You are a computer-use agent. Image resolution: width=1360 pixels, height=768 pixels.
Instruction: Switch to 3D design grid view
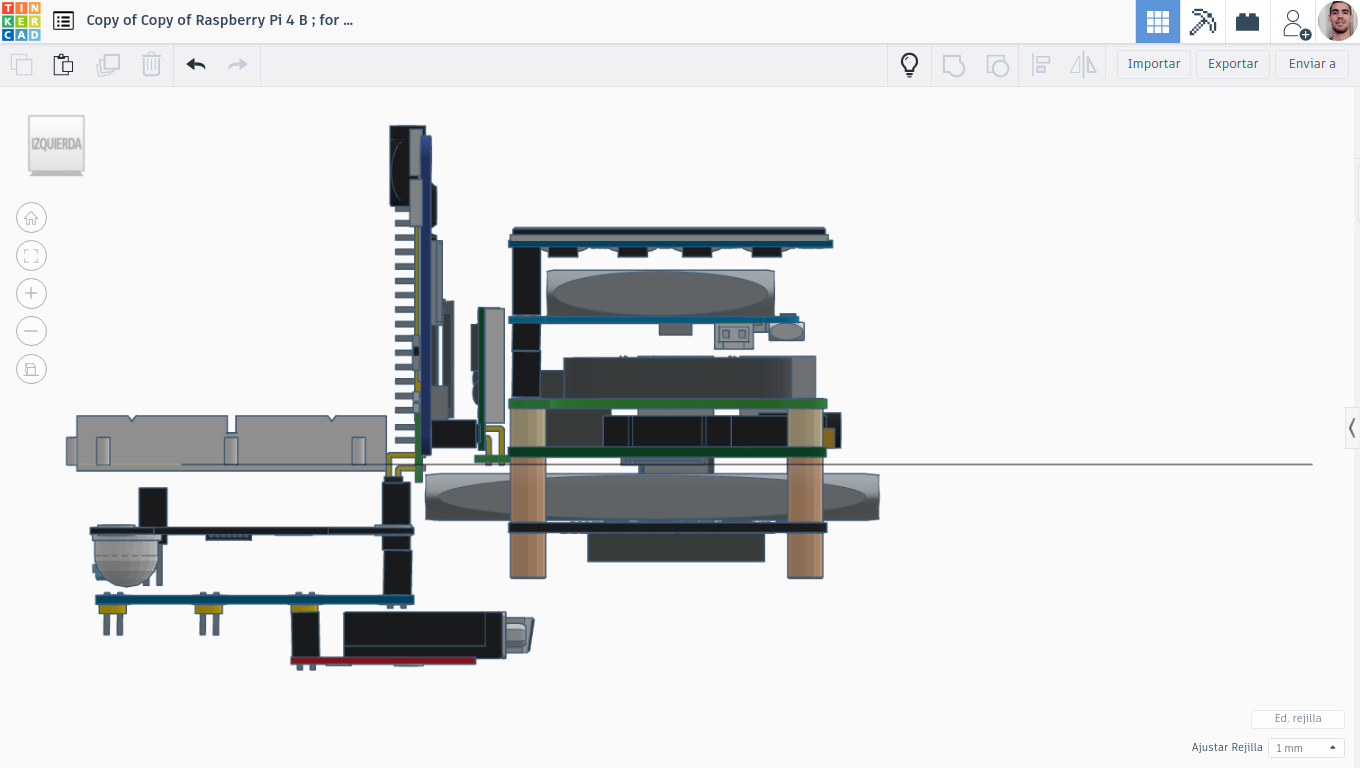click(x=1158, y=21)
